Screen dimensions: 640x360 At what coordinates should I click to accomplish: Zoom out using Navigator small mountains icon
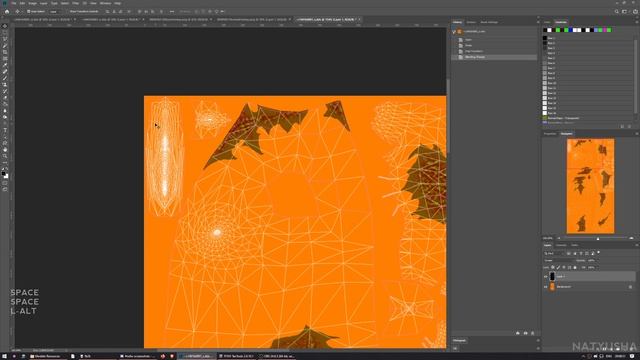pos(559,238)
